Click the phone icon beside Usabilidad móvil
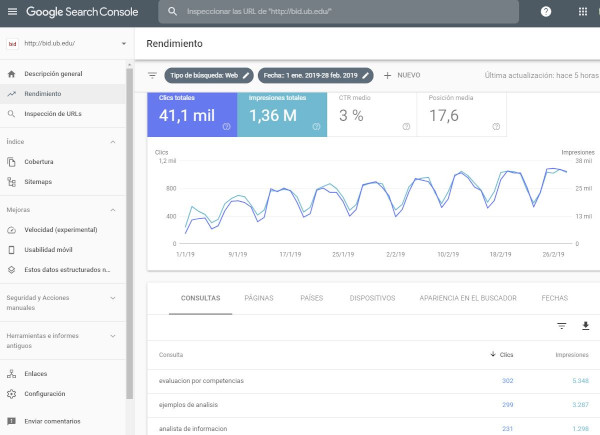 pos(11,250)
